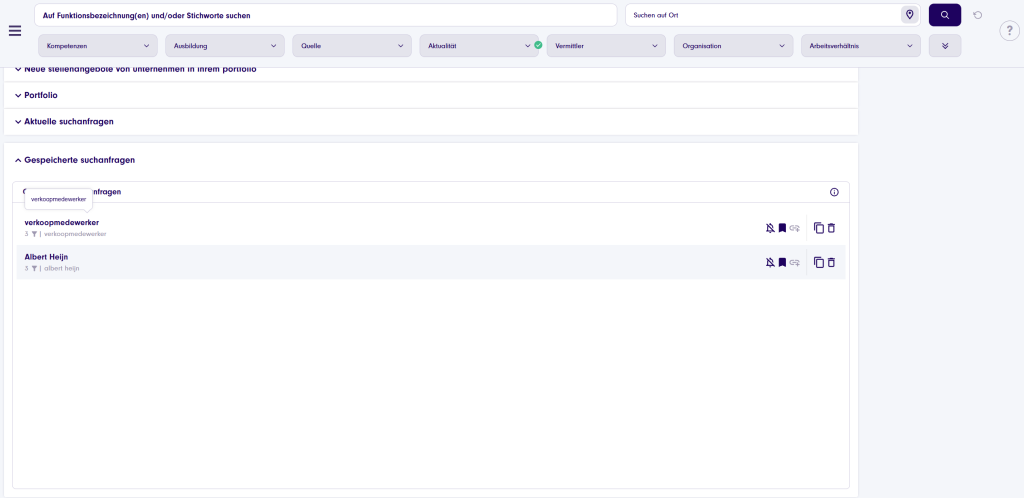Copy the verkoopmedewerker saved search
The height and width of the screenshot is (498, 1024).
click(818, 228)
